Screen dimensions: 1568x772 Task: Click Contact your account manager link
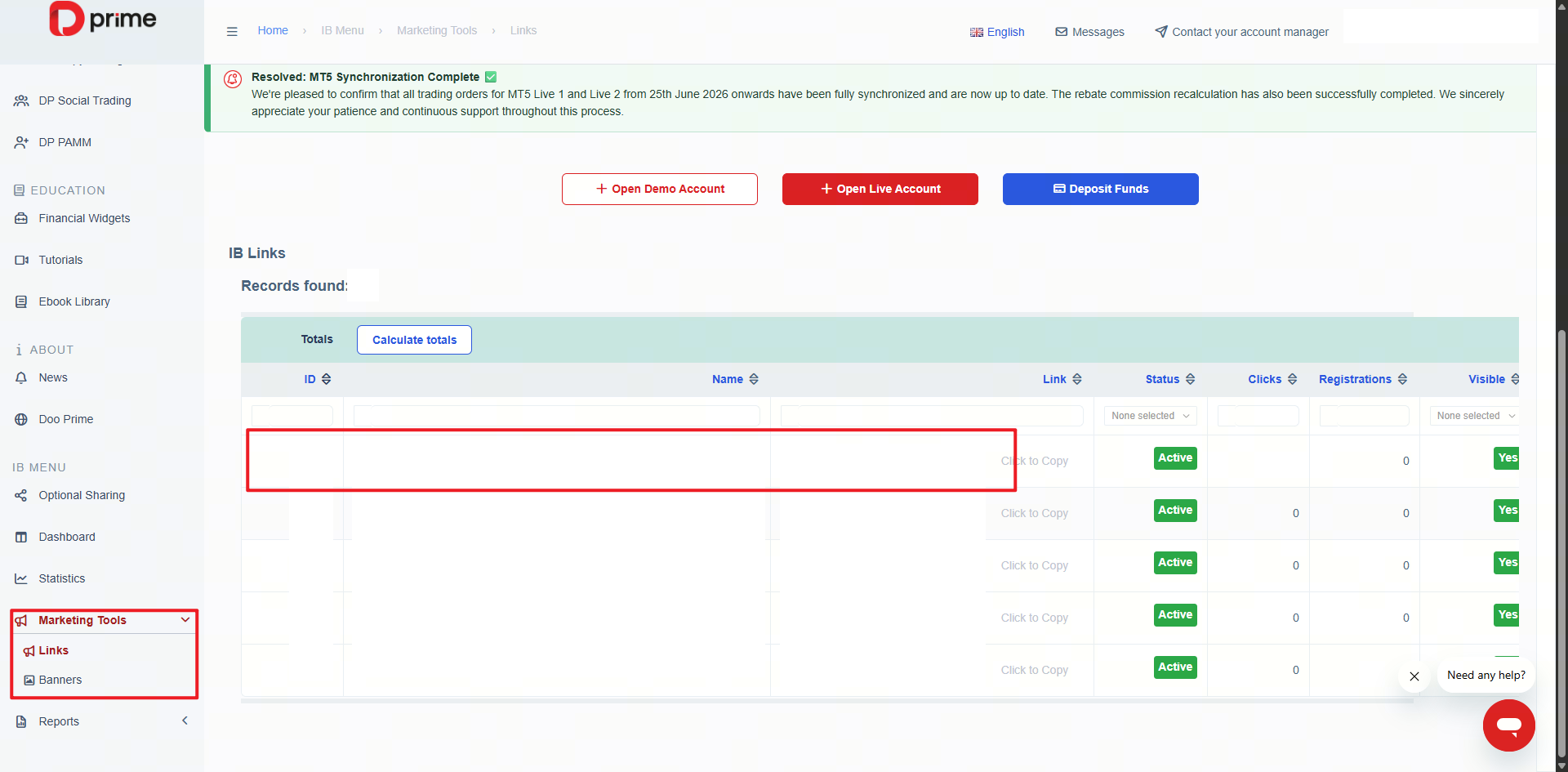(1241, 32)
